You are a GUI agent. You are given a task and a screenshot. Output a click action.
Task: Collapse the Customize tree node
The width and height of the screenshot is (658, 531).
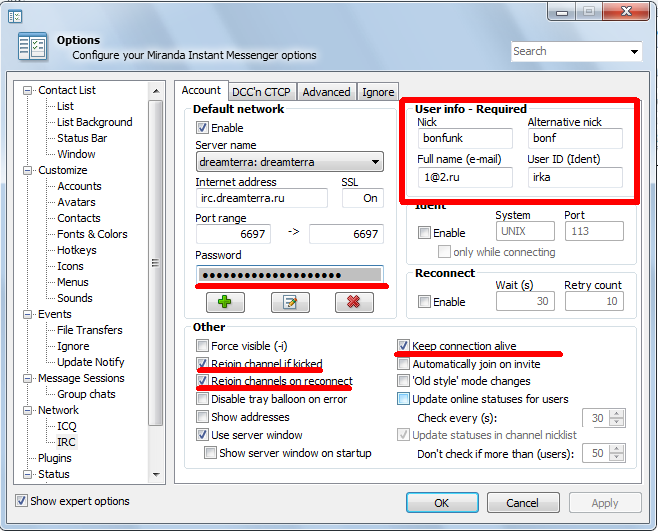click(27, 170)
